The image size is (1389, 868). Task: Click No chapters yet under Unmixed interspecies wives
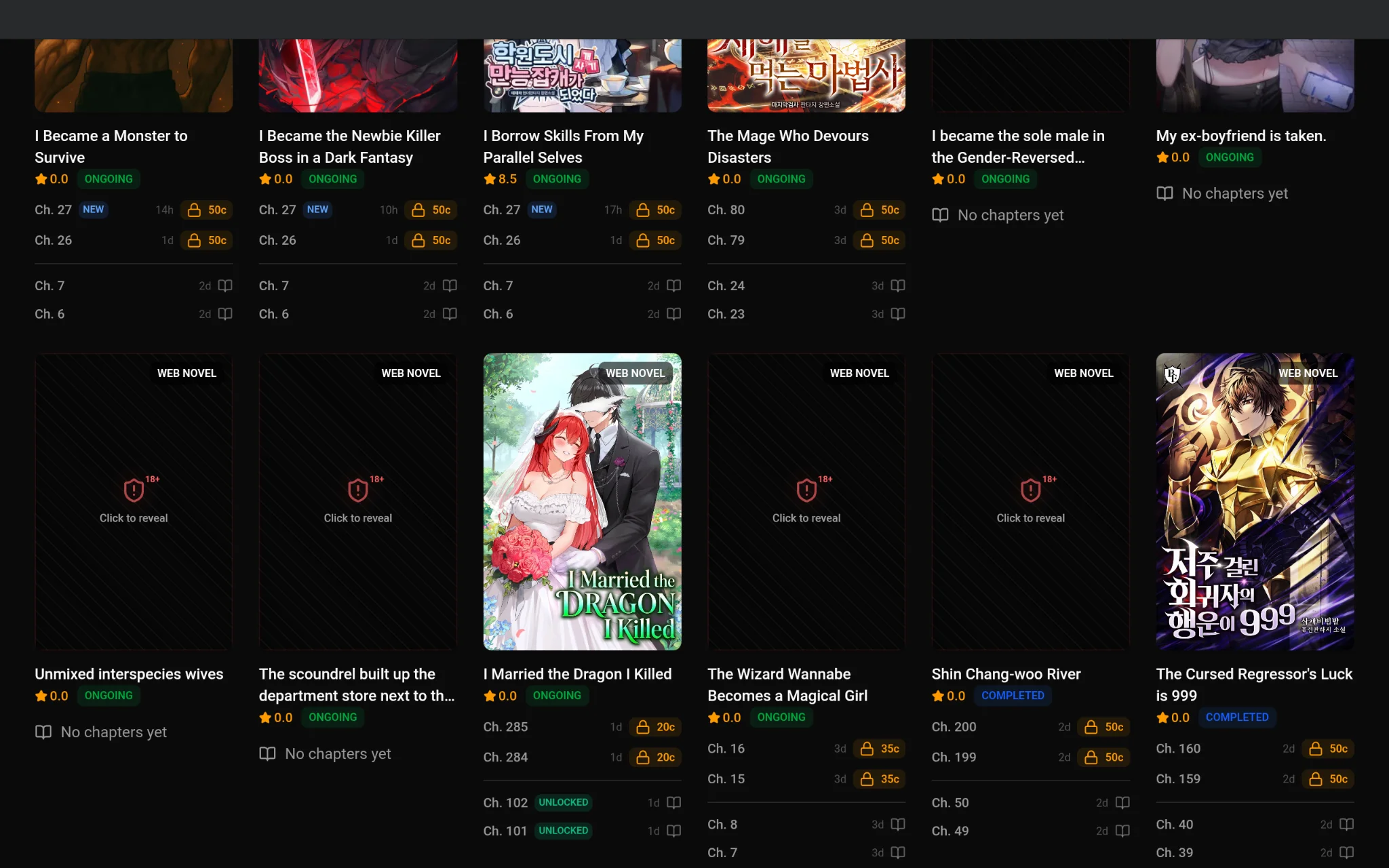pos(113,732)
